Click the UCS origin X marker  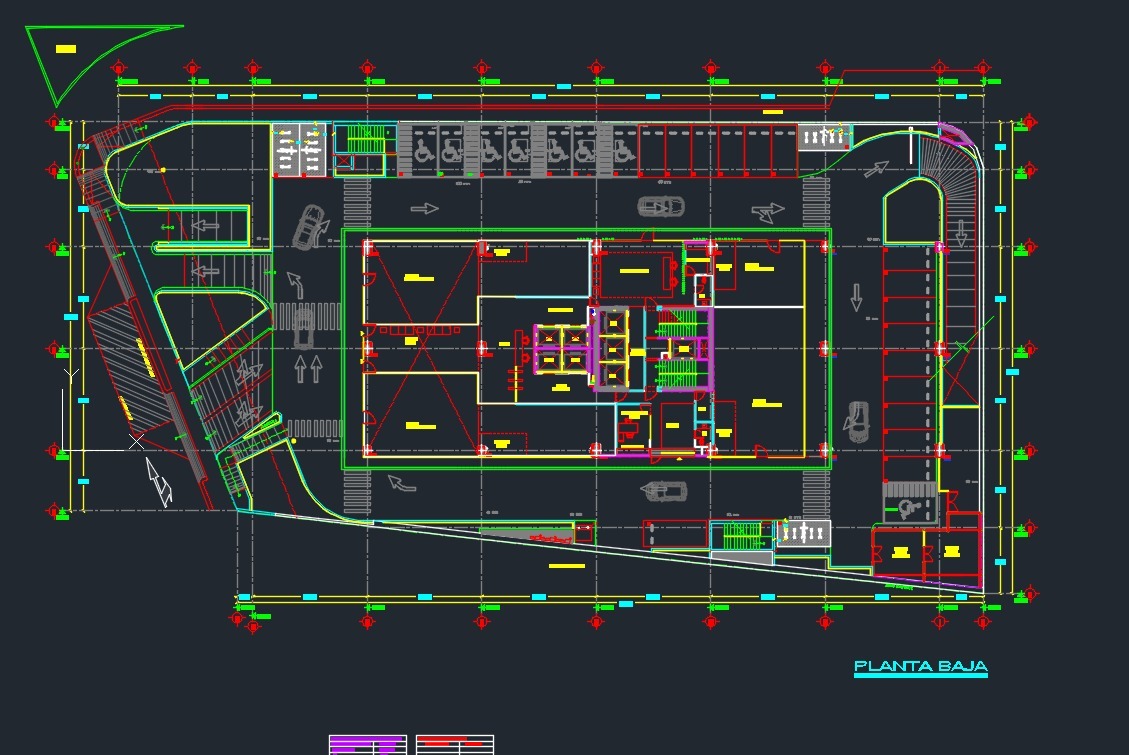click(136, 441)
